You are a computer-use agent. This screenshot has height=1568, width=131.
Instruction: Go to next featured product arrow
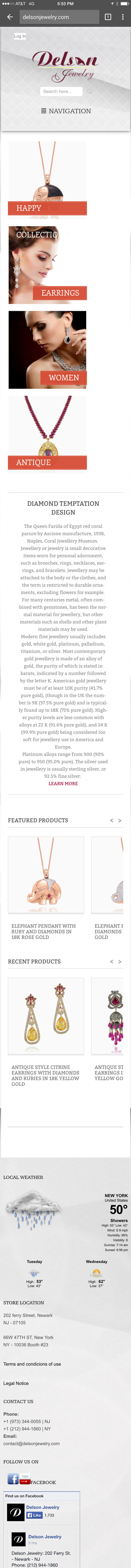tap(120, 821)
